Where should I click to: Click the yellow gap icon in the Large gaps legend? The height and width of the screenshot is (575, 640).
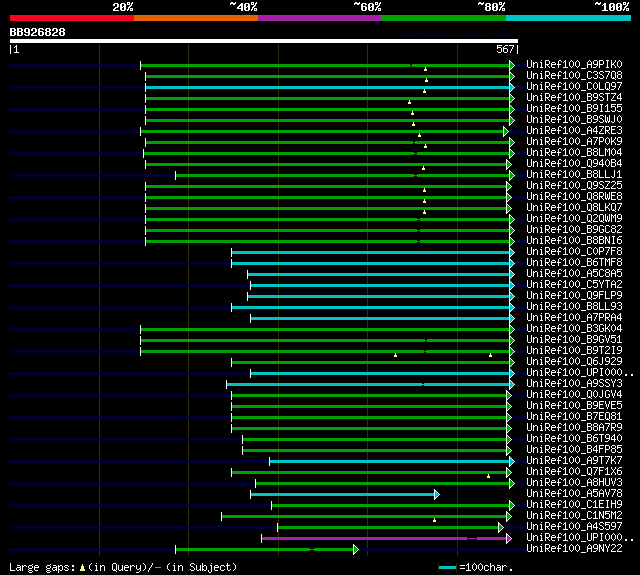82,567
